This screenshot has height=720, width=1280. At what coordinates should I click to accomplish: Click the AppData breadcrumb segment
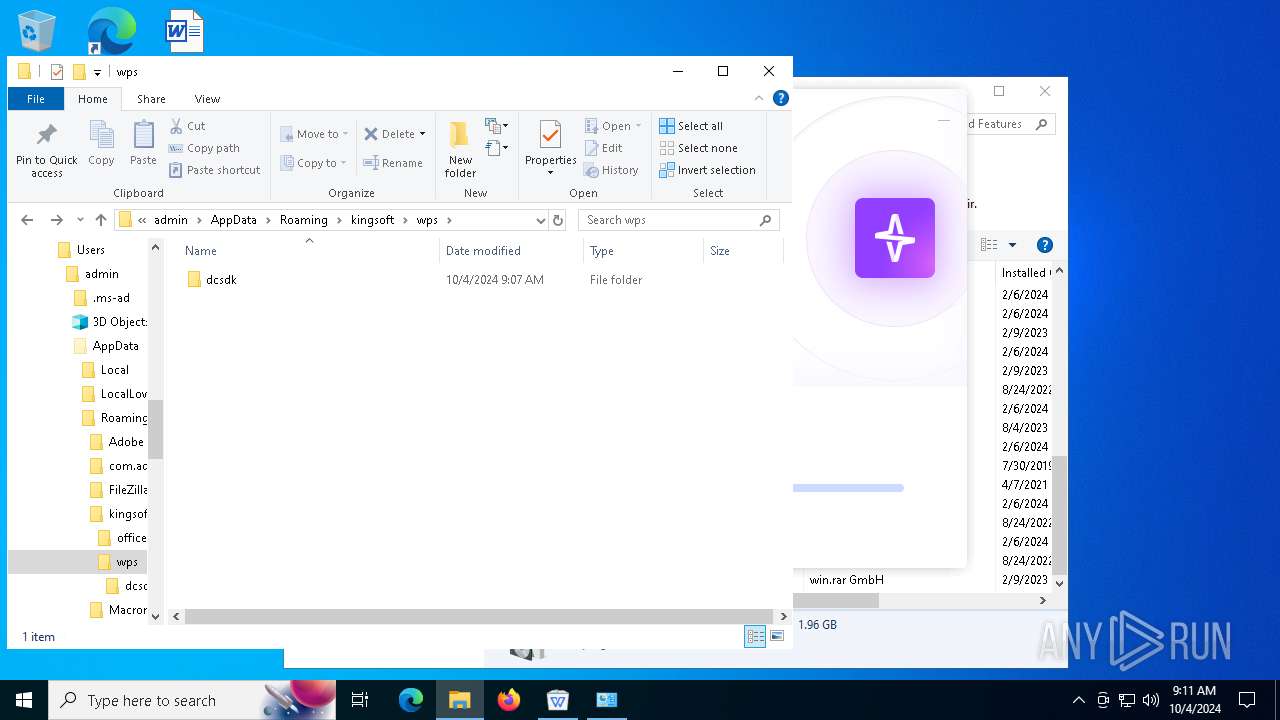(233, 220)
